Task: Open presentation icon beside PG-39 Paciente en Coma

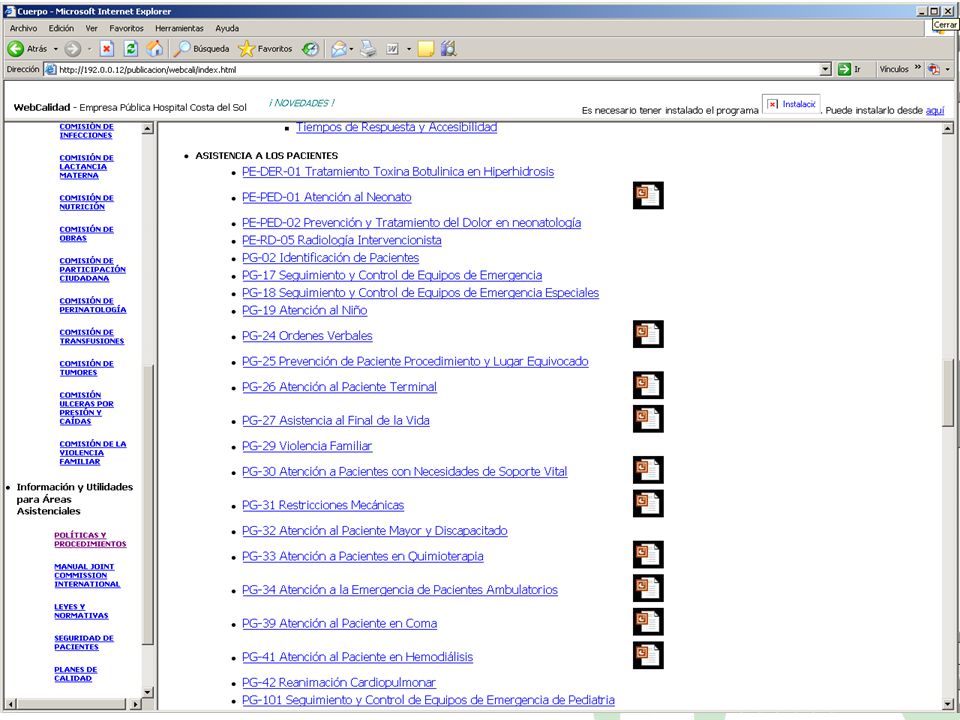Action: tap(648, 621)
